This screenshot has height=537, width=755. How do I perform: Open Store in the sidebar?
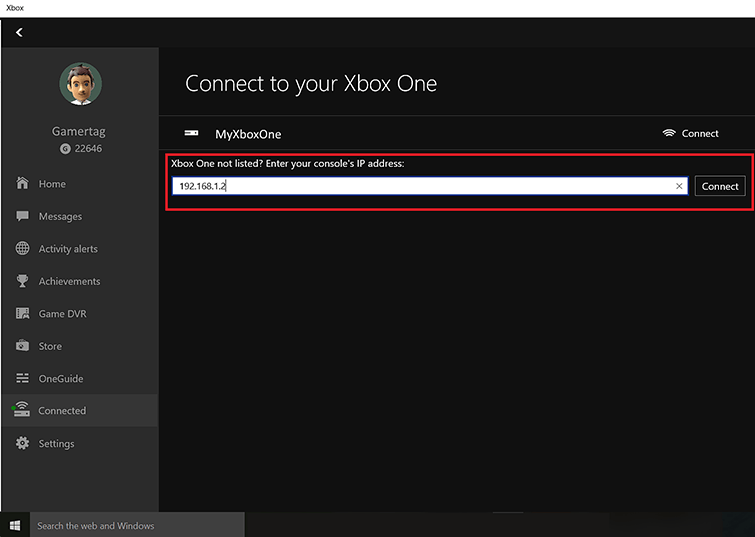(50, 346)
